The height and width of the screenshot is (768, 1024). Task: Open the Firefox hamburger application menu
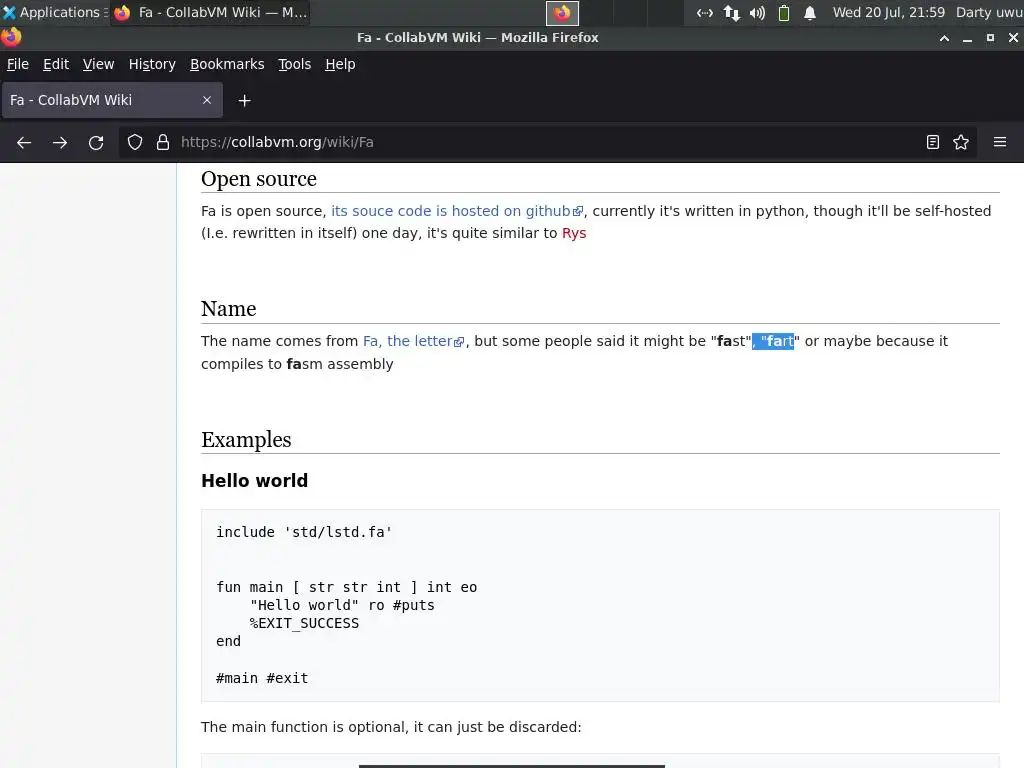click(1000, 142)
